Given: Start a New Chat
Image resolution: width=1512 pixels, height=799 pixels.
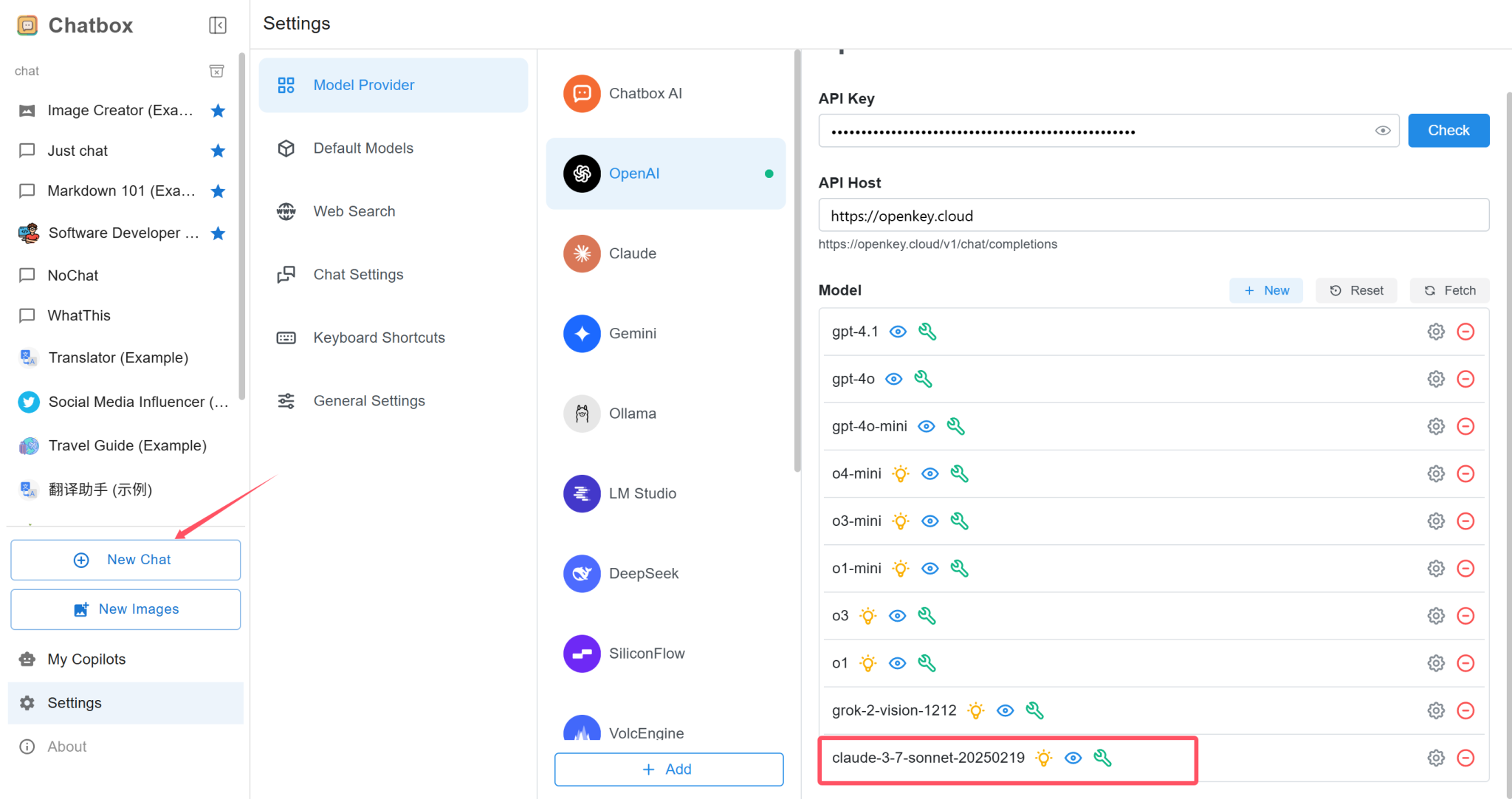Looking at the screenshot, I should 126,560.
